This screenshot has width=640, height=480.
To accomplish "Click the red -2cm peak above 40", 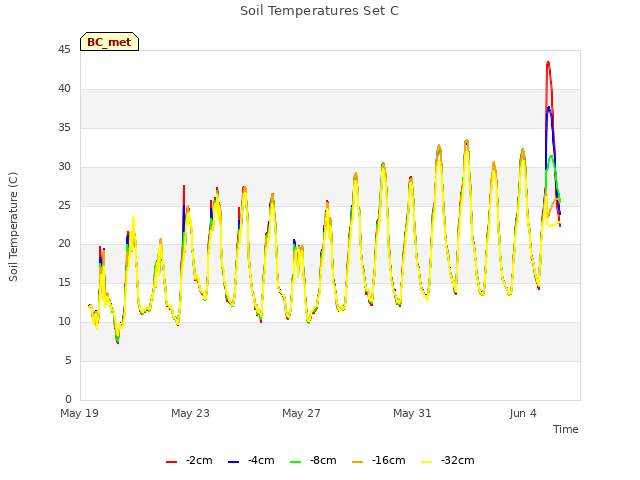I will point(548,62).
